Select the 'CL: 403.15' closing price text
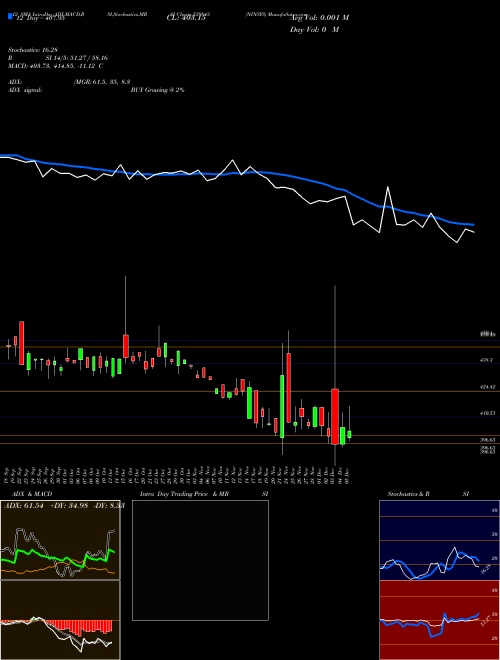 pos(188,18)
